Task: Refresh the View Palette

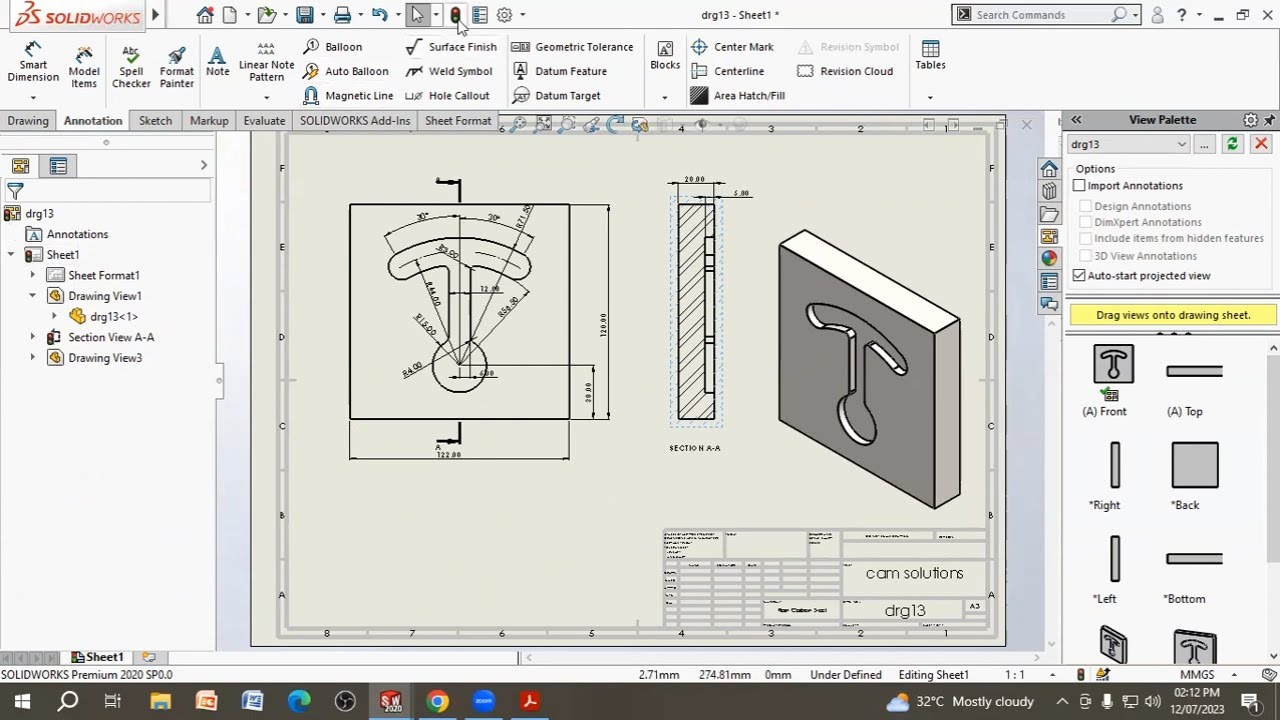Action: coord(1232,144)
